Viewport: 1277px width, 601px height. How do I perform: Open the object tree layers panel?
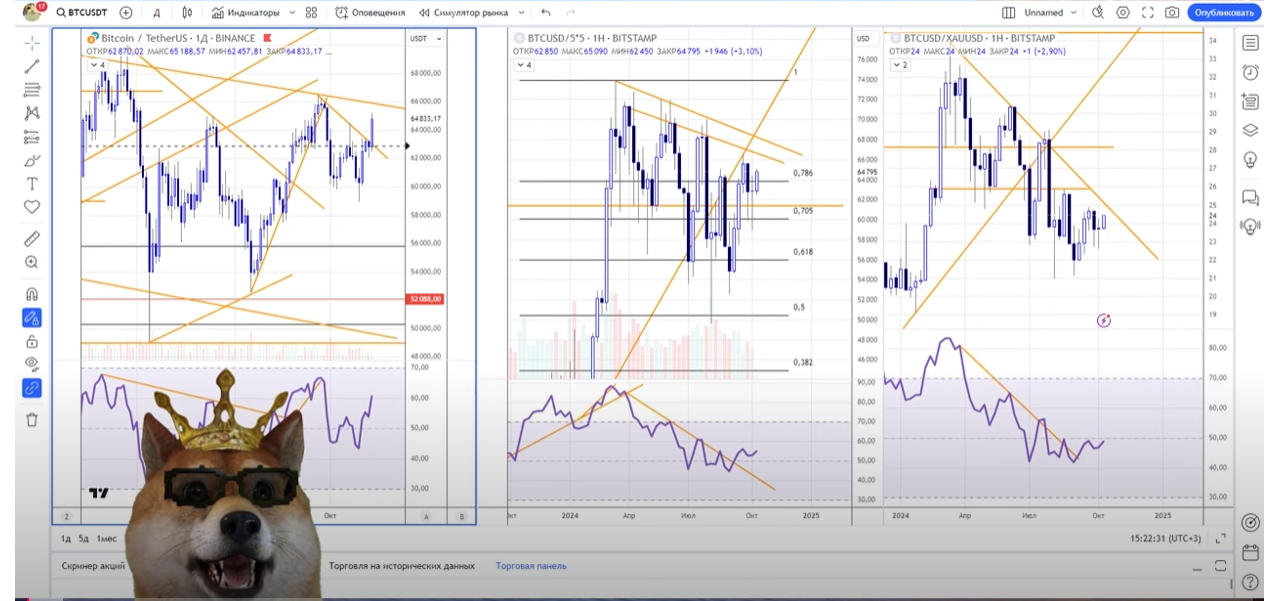click(x=1250, y=130)
